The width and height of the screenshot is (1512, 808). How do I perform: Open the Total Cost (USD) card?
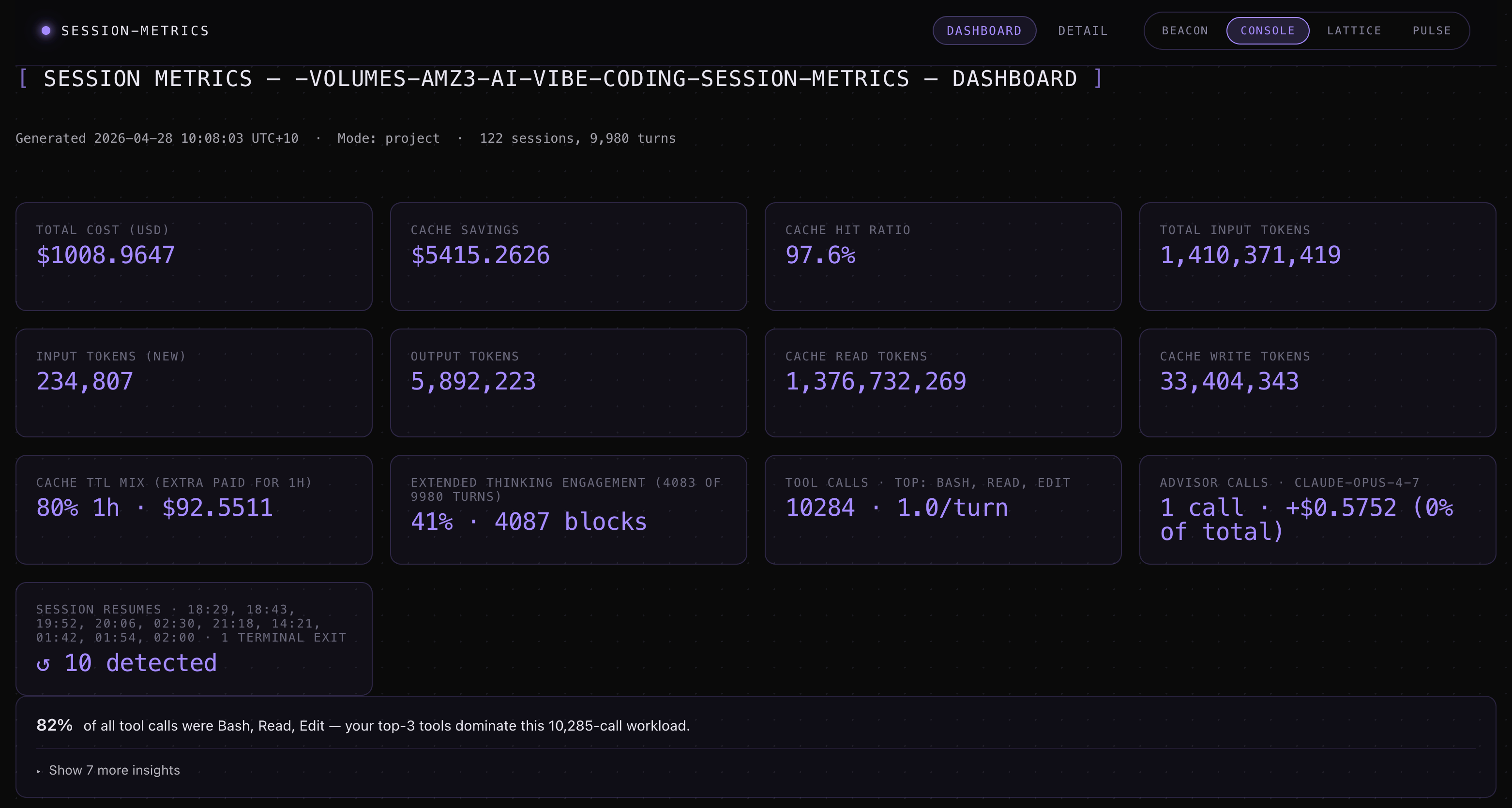click(x=194, y=256)
